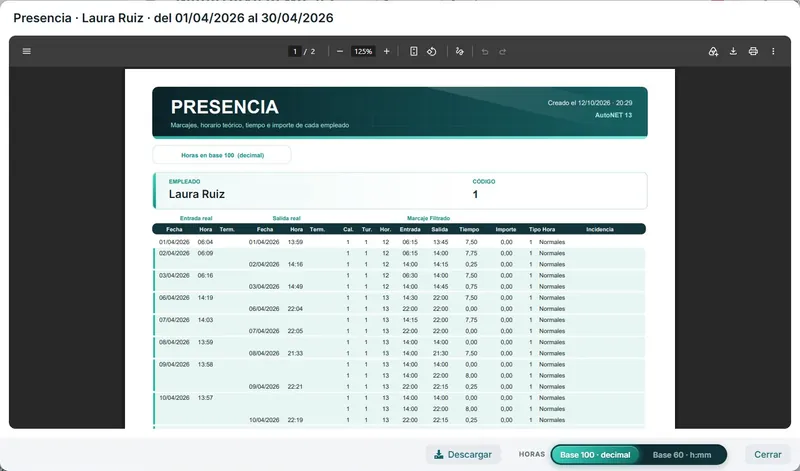Select entry time 06:09 on 02/04/2026
Viewport: 800px width, 471px height.
pyautogui.click(x=206, y=253)
